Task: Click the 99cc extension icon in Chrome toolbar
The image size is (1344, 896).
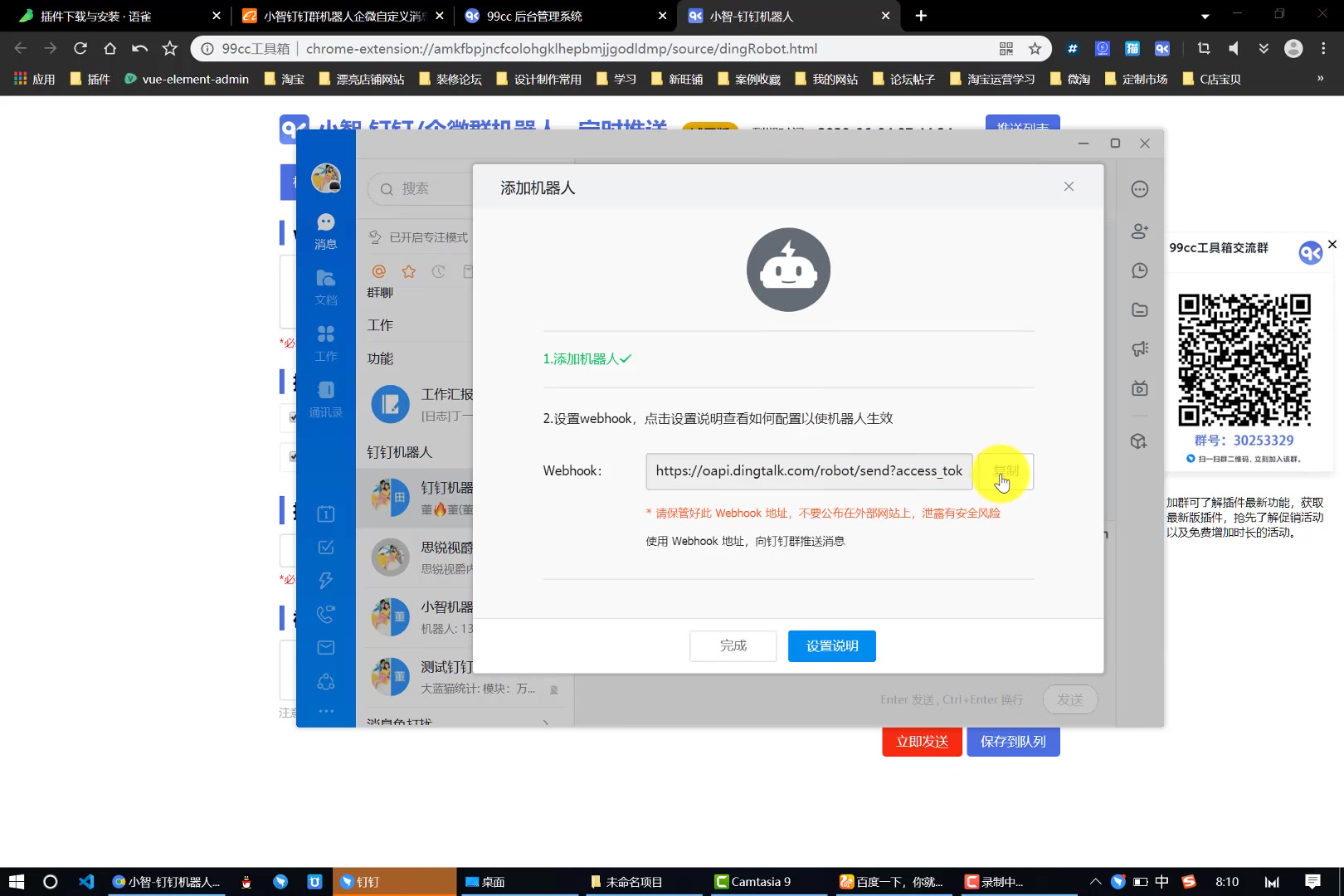Action: (x=1162, y=49)
